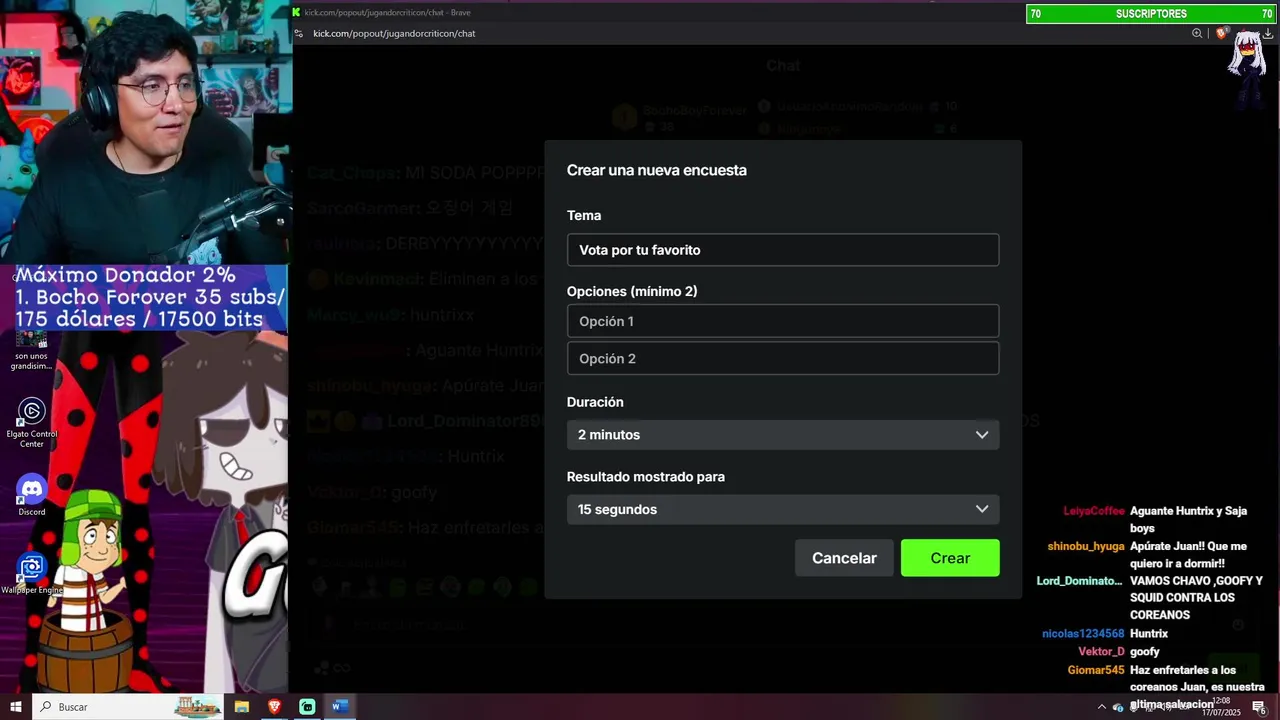Open Brave downloads icon
Viewport: 1280px width, 720px height.
pyautogui.click(x=1268, y=33)
